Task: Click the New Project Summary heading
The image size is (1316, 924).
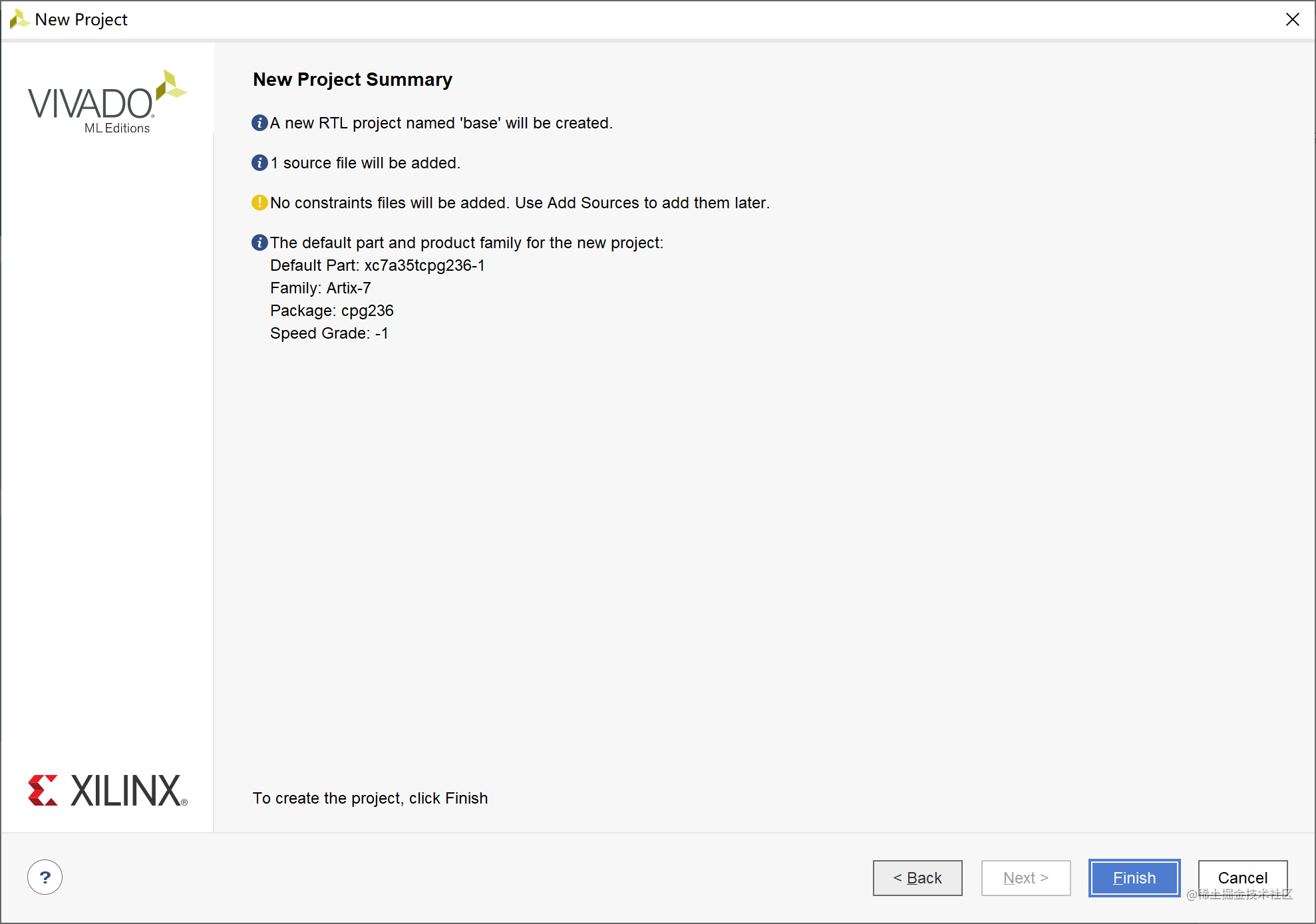Action: click(x=353, y=80)
